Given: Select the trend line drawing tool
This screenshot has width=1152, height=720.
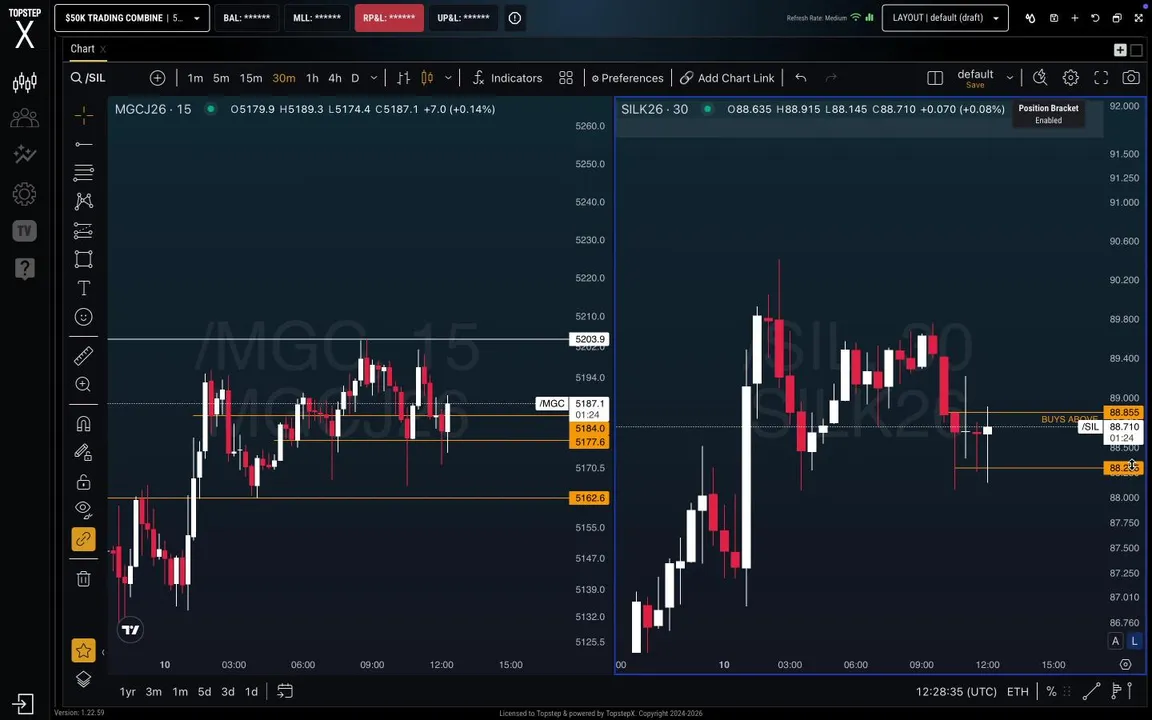Looking at the screenshot, I should (83, 144).
